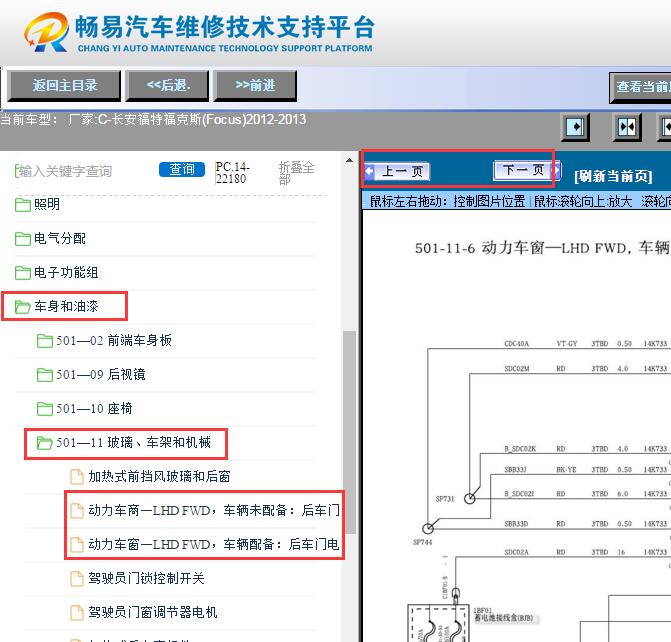
Task: Click the tree panel scrollbar thumb
Action: tap(350, 432)
